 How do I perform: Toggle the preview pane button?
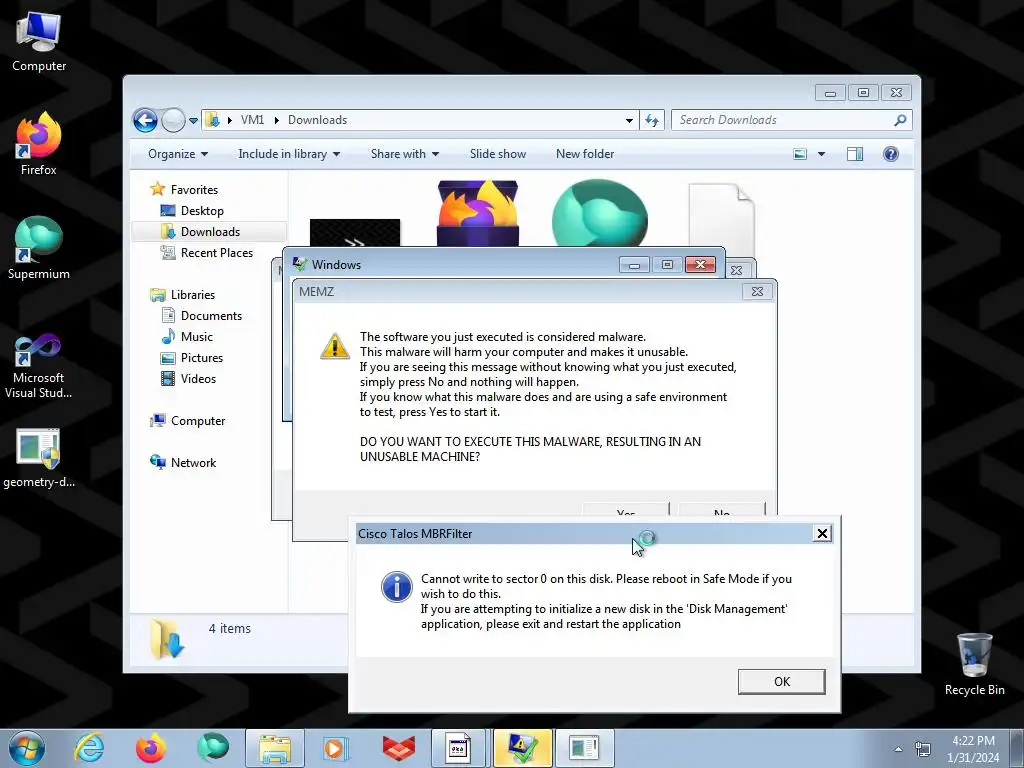[x=854, y=154]
